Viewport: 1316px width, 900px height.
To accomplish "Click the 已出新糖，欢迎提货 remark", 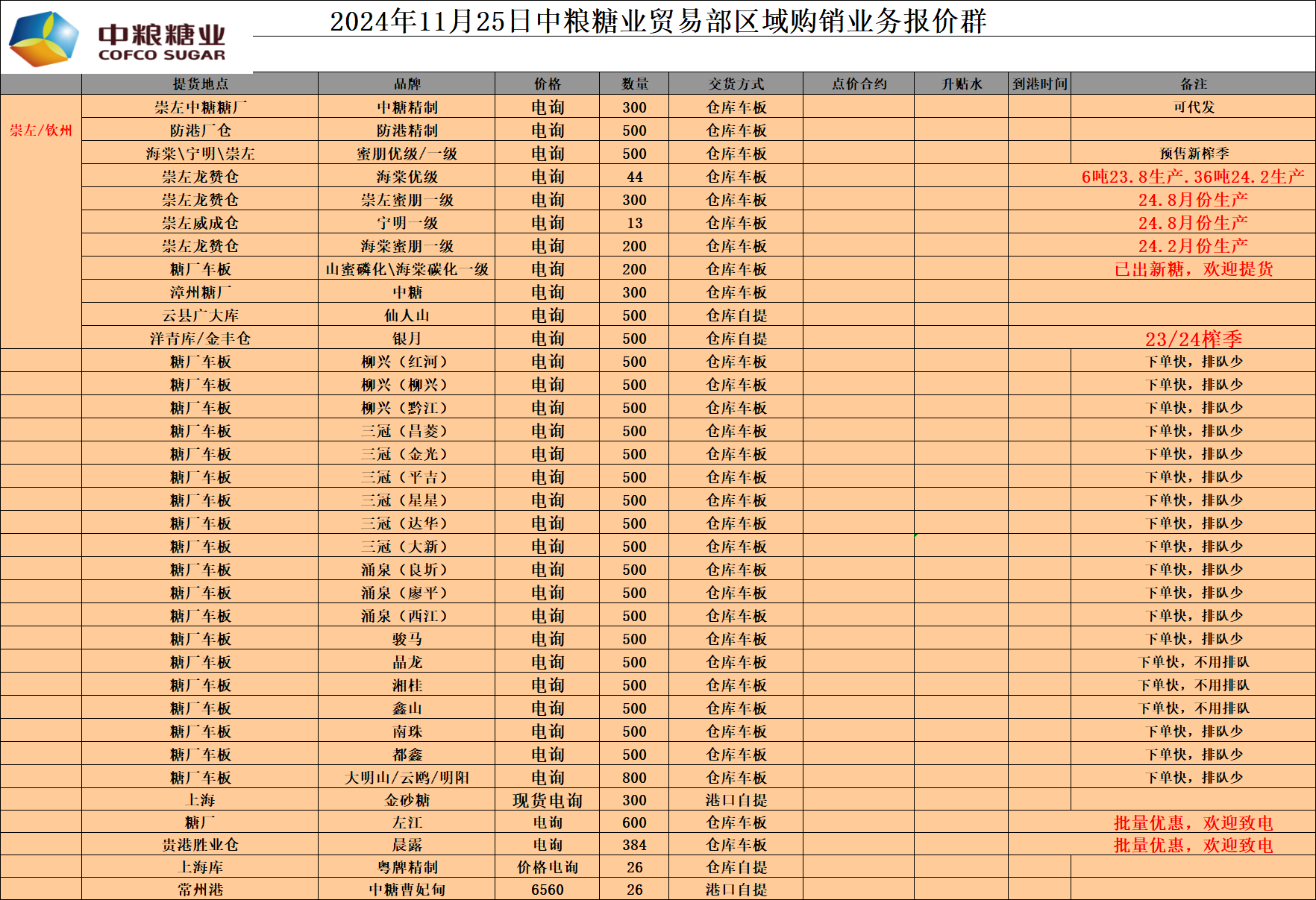I will click(1193, 269).
